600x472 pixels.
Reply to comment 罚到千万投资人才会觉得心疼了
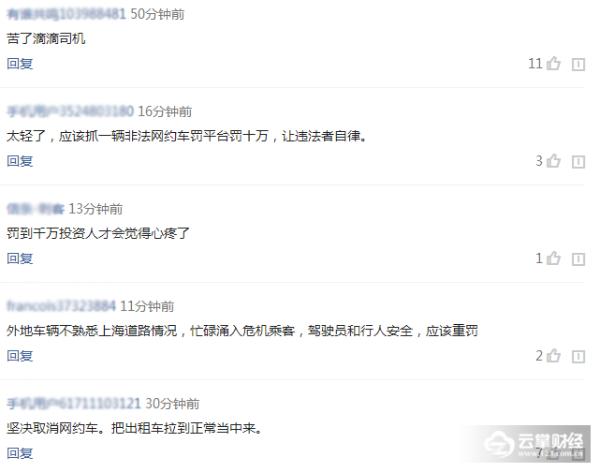tap(20, 258)
